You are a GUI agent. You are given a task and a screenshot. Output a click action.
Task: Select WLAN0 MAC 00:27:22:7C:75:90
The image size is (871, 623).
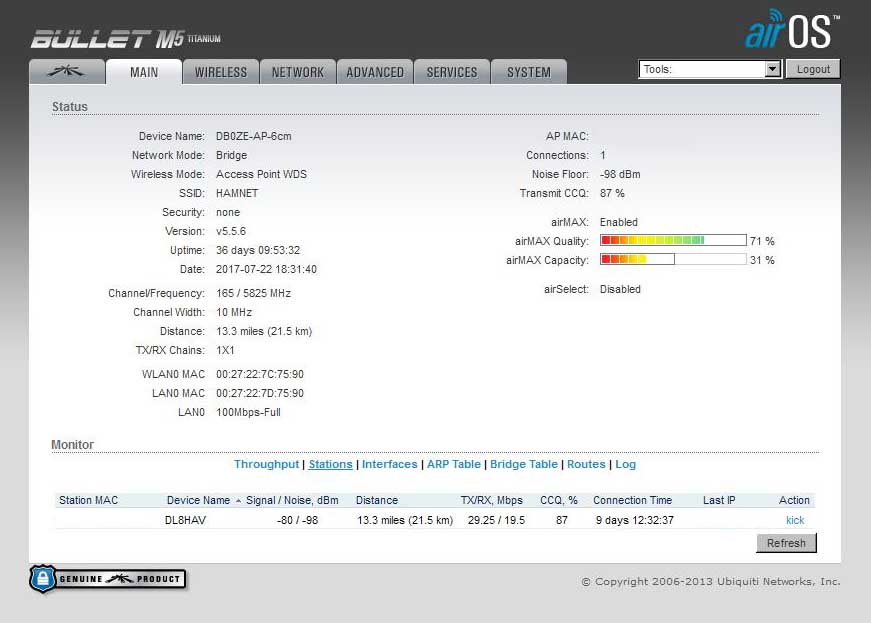coord(260,374)
